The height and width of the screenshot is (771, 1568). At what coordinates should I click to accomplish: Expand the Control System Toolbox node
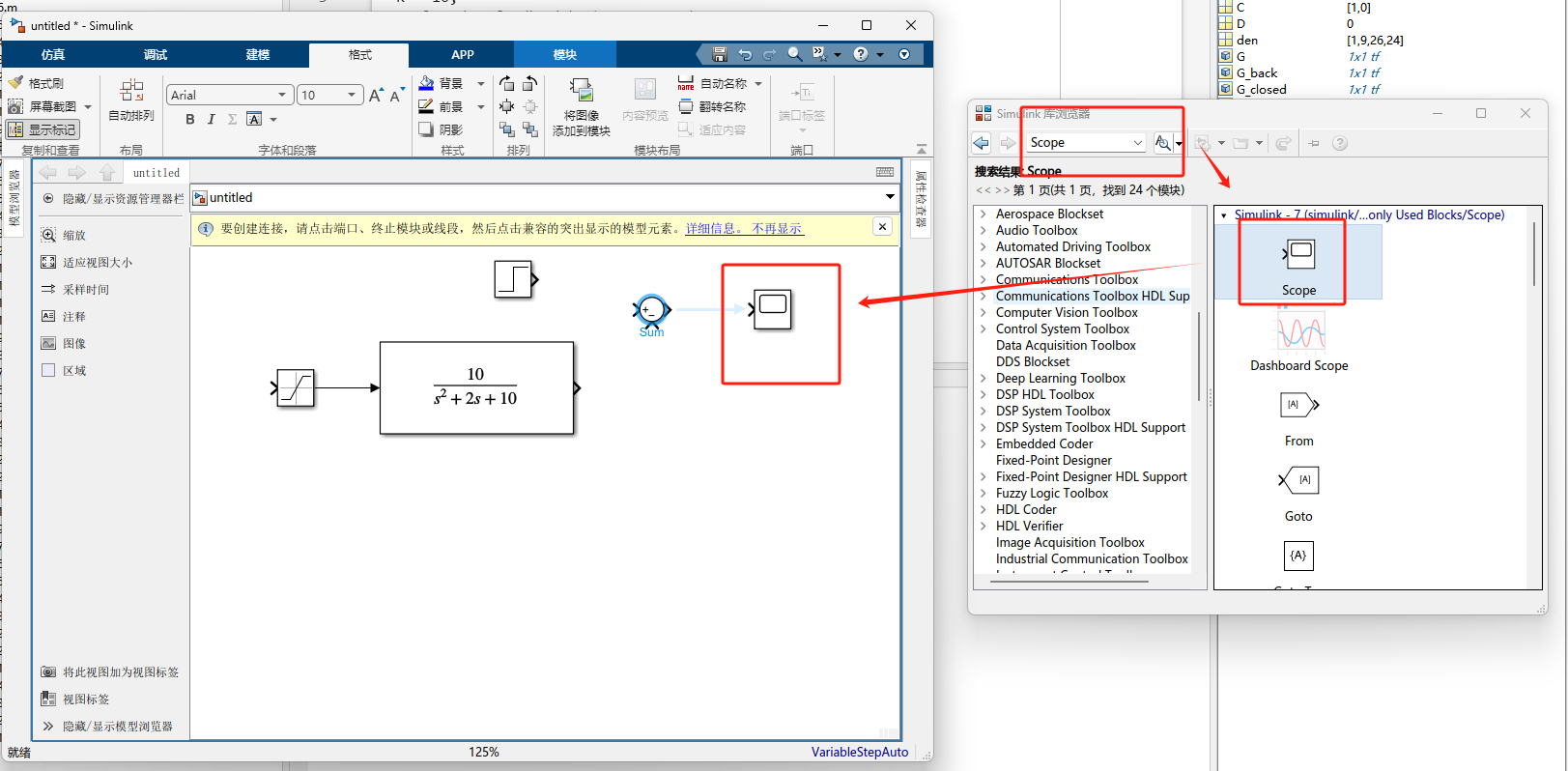click(983, 328)
